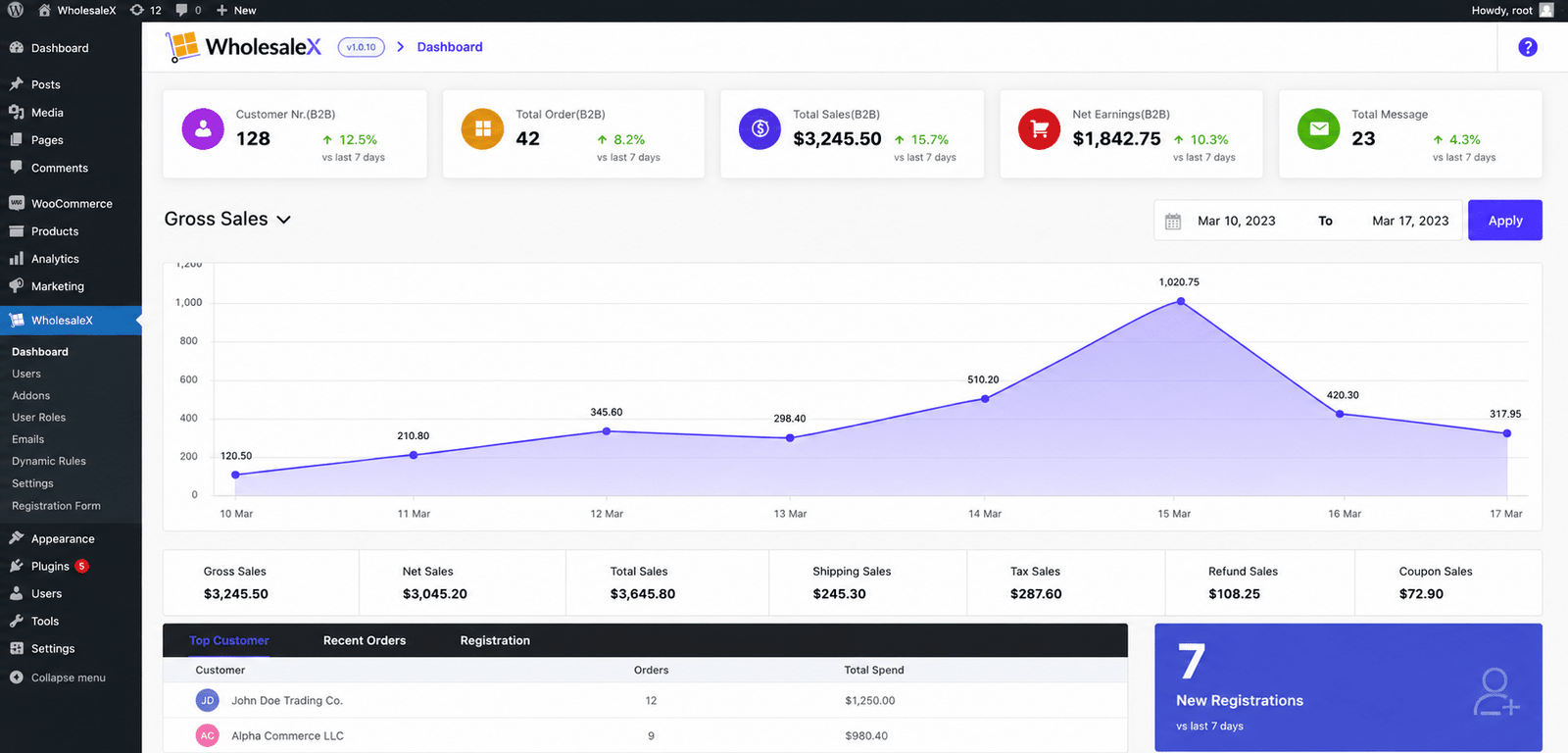Click the orange Total Order grid icon
Image resolution: width=1568 pixels, height=753 pixels.
click(482, 129)
